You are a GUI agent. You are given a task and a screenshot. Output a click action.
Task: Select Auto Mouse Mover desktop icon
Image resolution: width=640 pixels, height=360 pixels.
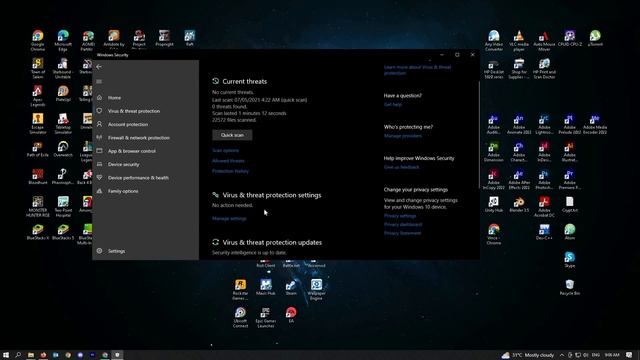[x=544, y=40]
